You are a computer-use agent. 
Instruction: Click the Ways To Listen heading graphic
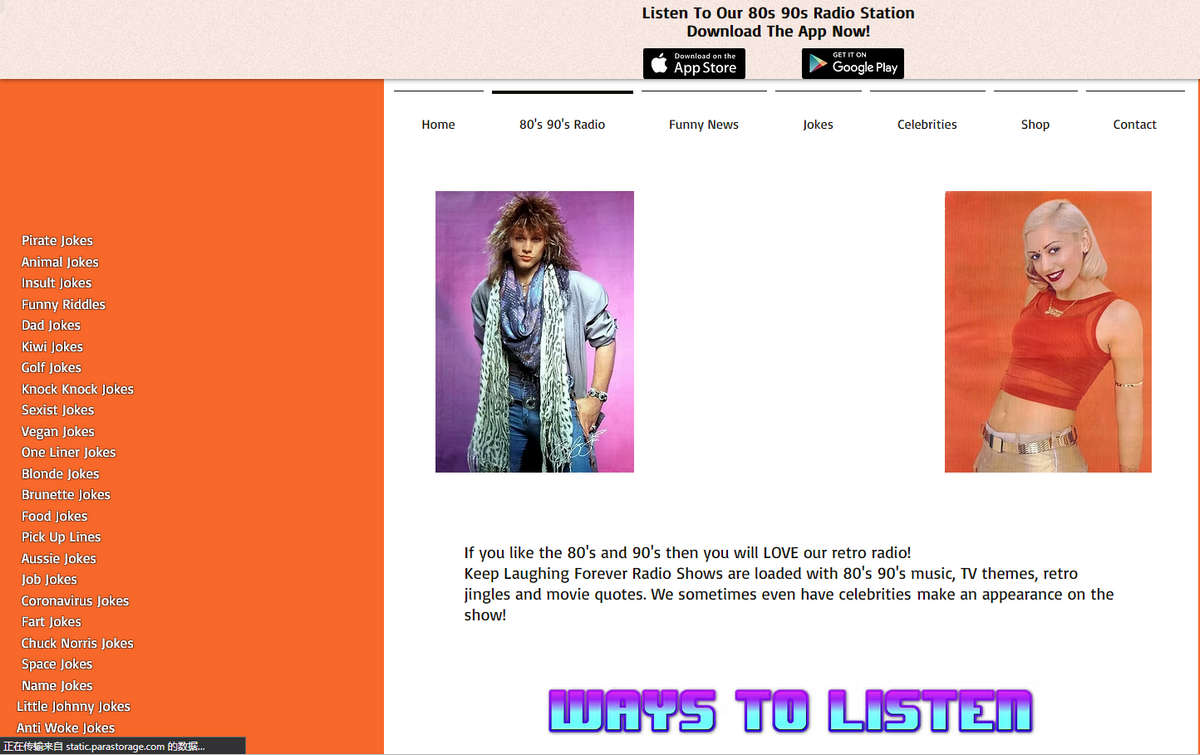pyautogui.click(x=790, y=710)
